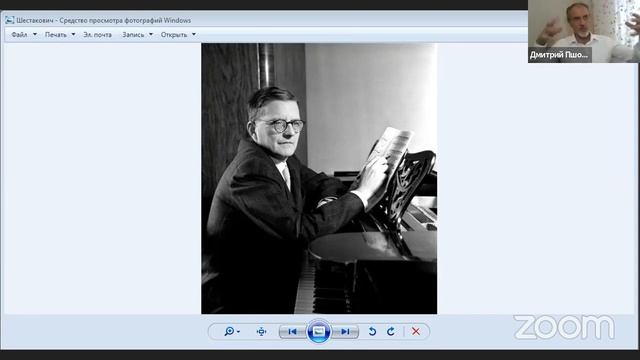Expand the Запись dropdown arrow
The image size is (640, 360).
pos(151,35)
